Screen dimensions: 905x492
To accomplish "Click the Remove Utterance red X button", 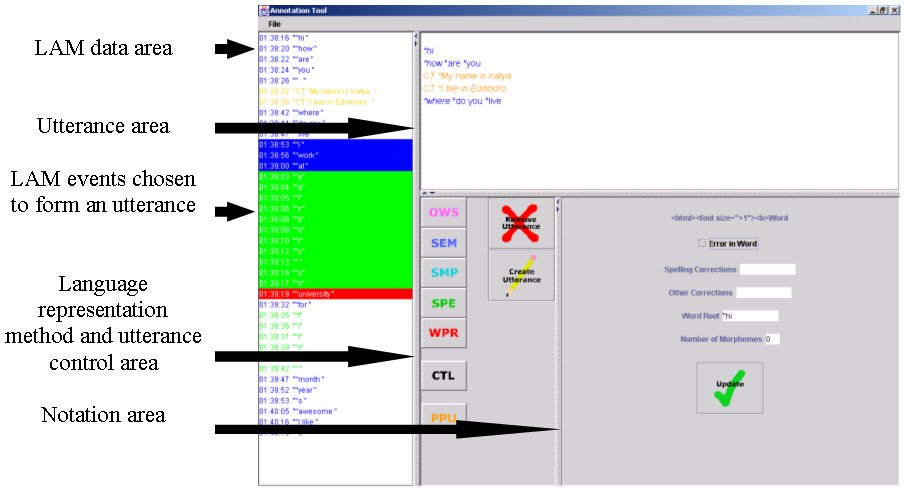I will coord(521,223).
